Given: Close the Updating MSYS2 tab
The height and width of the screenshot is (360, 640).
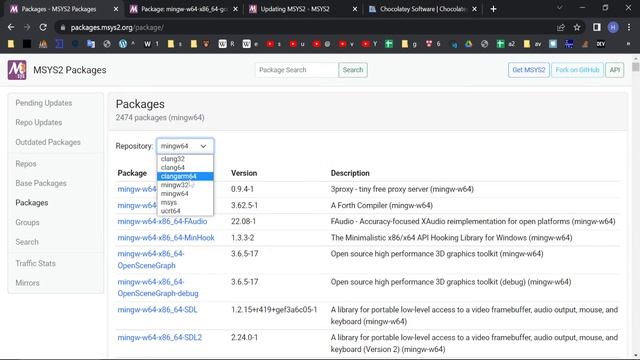Looking at the screenshot, I should point(355,9).
